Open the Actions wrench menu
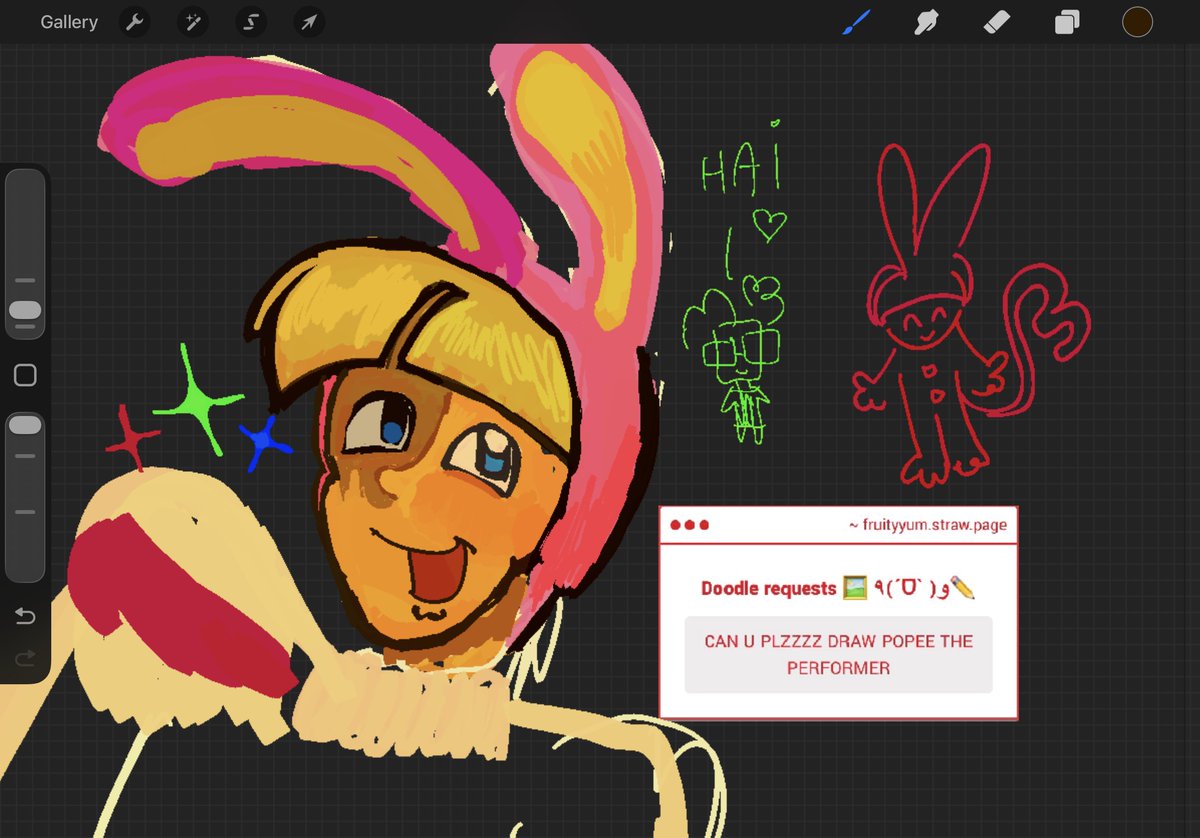The height and width of the screenshot is (838, 1200). click(x=134, y=22)
